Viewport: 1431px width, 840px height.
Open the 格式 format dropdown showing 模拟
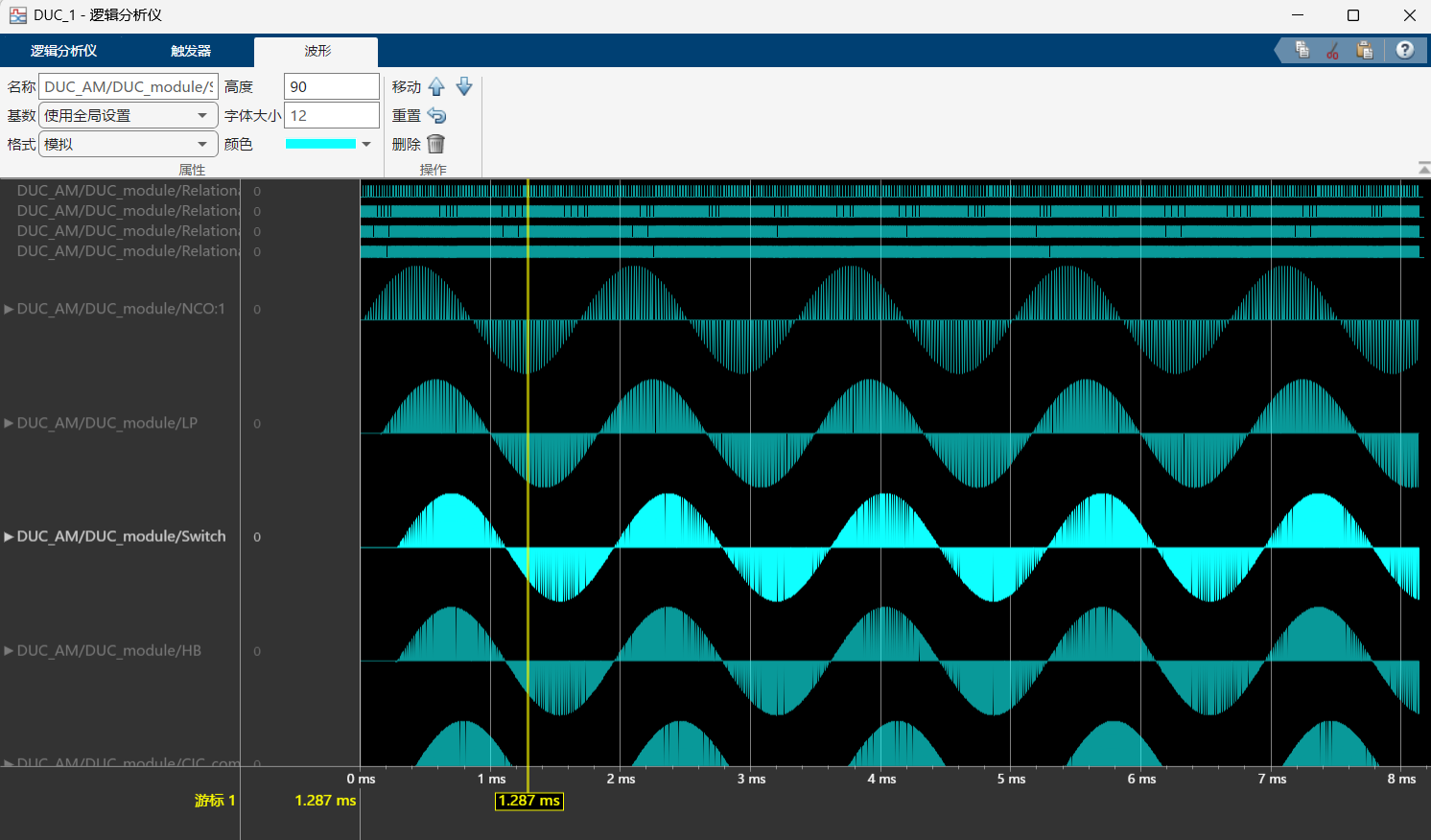point(129,145)
